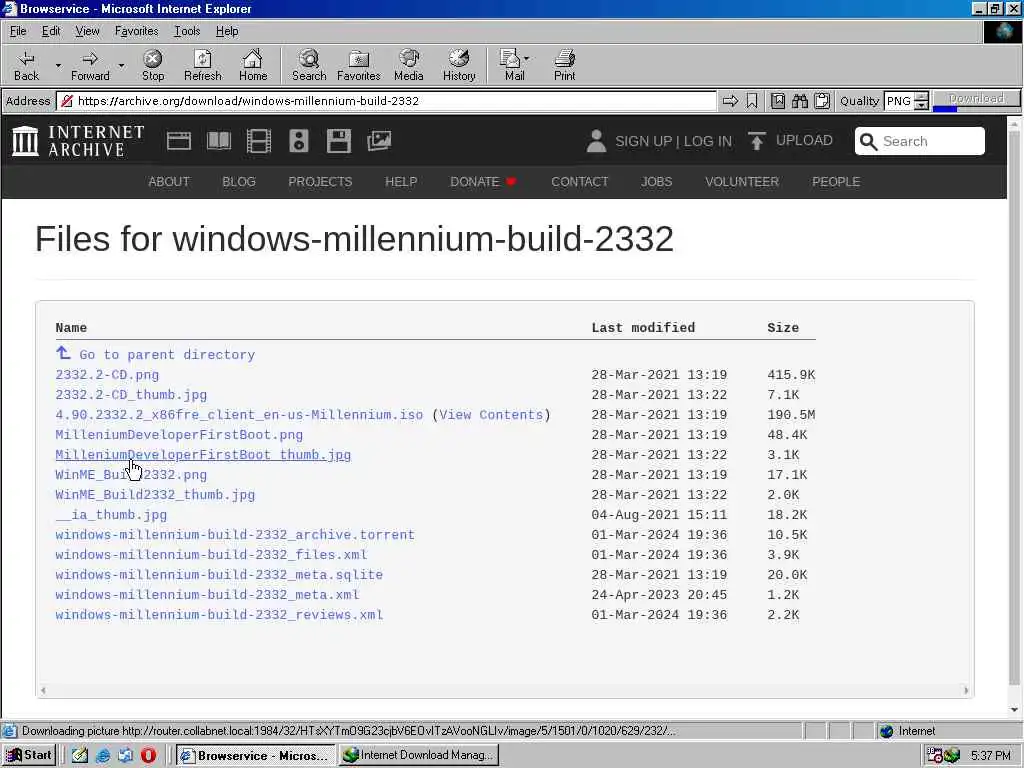Open the Tools menu
The image size is (1024, 768).
[187, 31]
